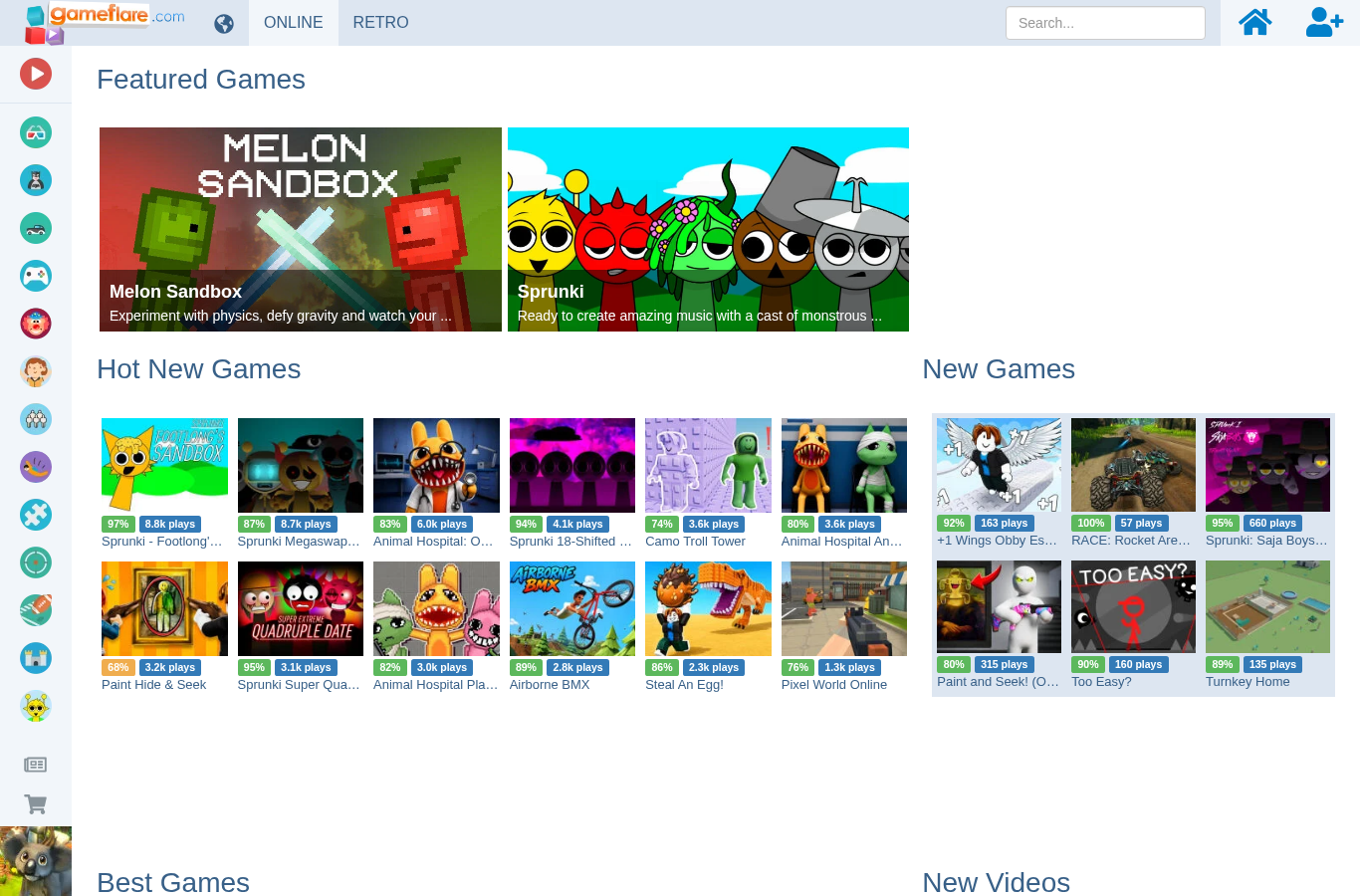Screen dimensions: 1360x896
Task: Click the newspaper icon in the sidebar
Action: tap(36, 765)
